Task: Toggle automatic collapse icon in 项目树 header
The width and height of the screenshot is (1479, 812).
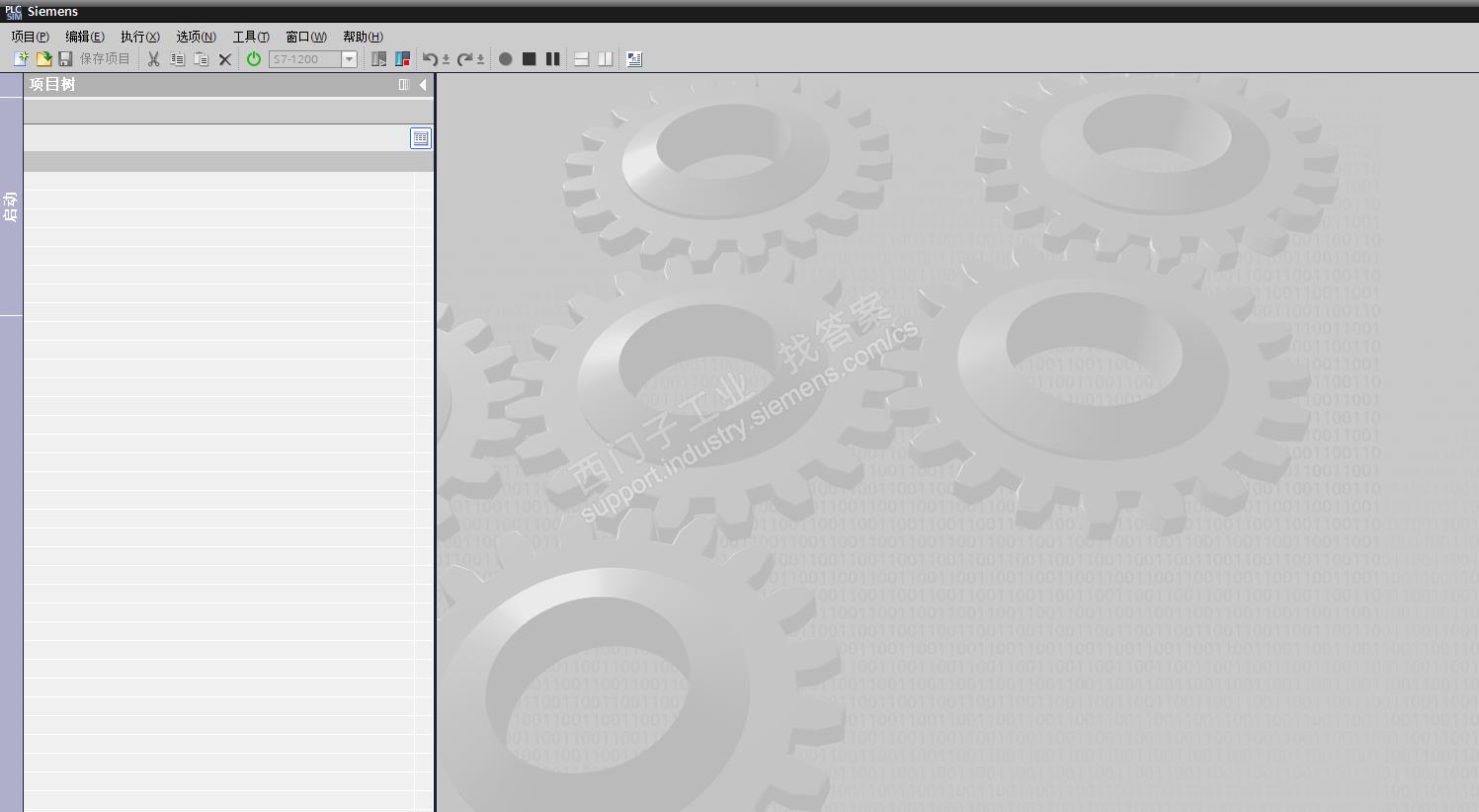Action: (403, 85)
